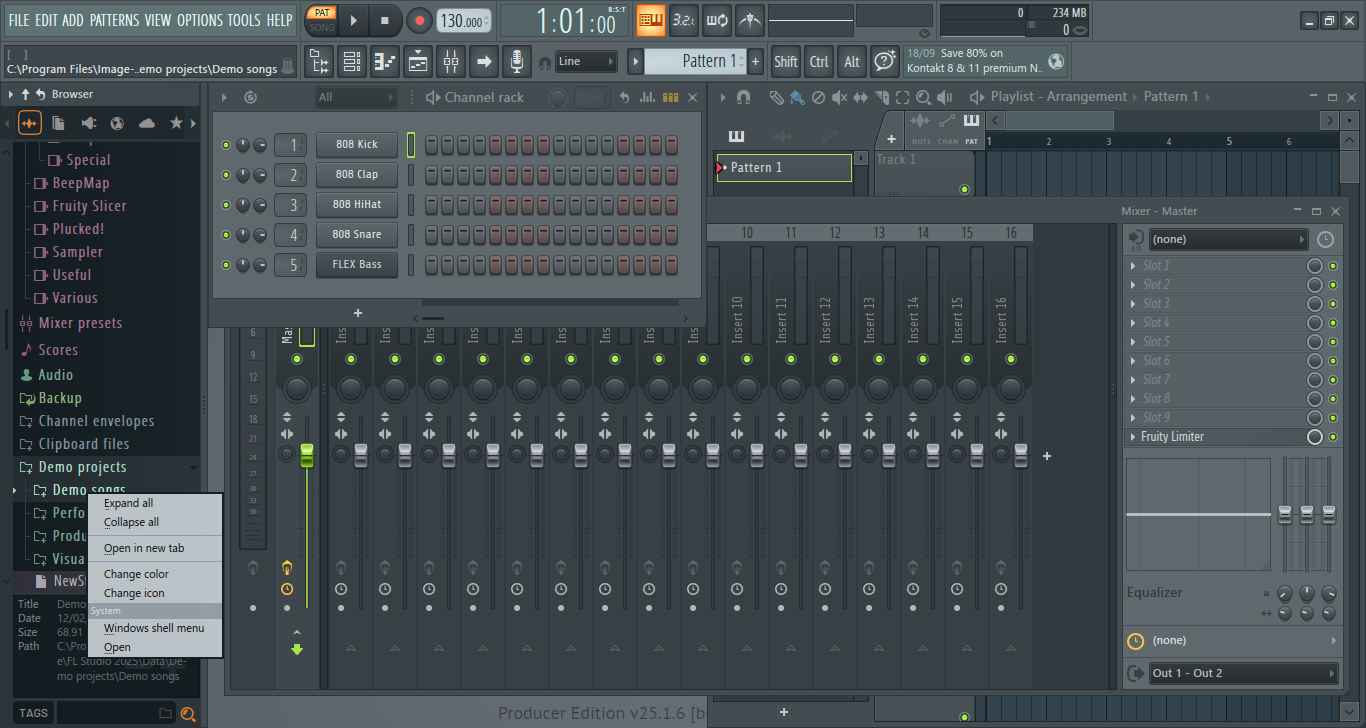
Task: Click the microphone recording icon
Action: pyautogui.click(x=516, y=62)
